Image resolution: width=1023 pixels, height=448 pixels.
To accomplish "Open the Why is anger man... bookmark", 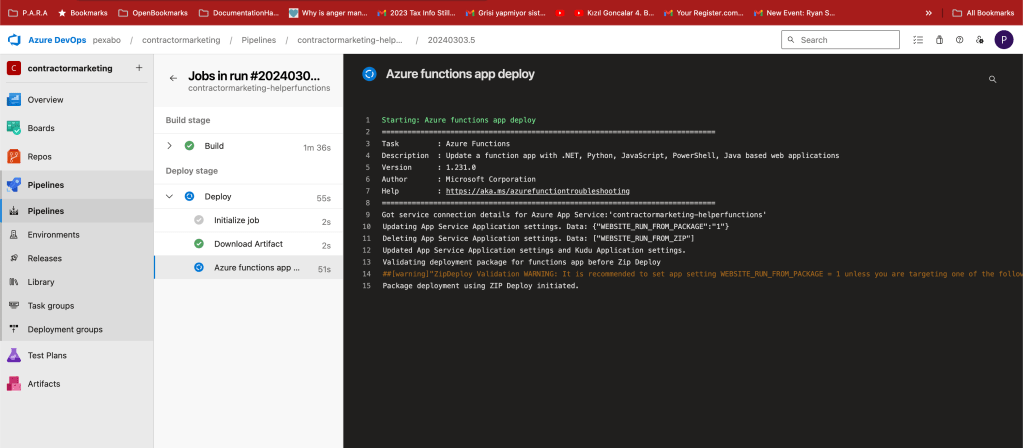I will (328, 12).
